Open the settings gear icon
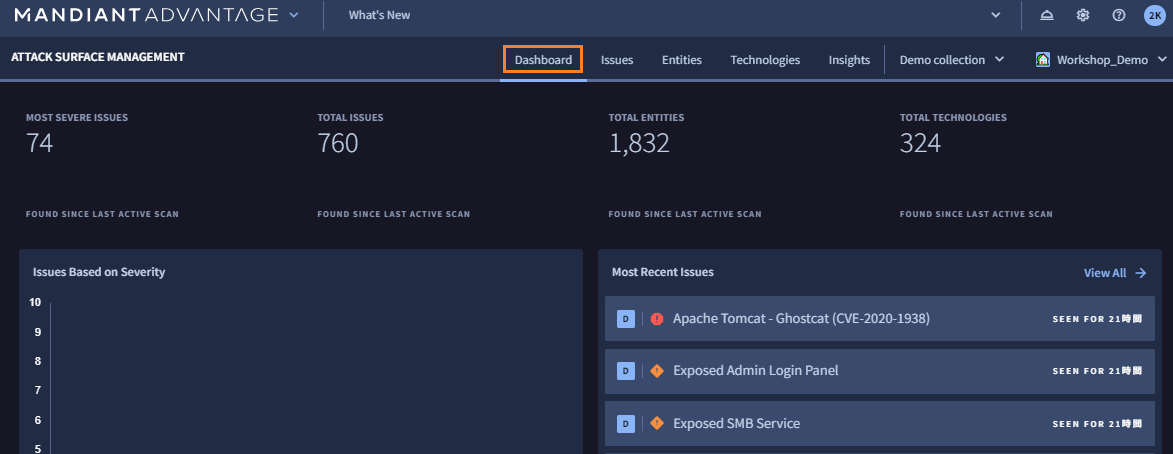 click(1083, 15)
